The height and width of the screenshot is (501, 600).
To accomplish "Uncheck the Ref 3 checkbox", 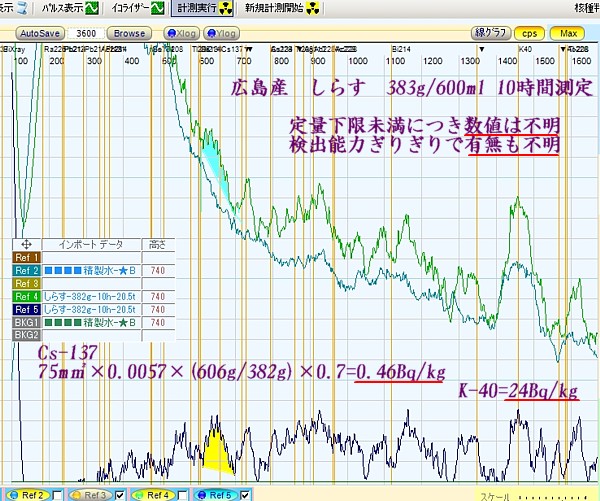I will [x=120, y=495].
